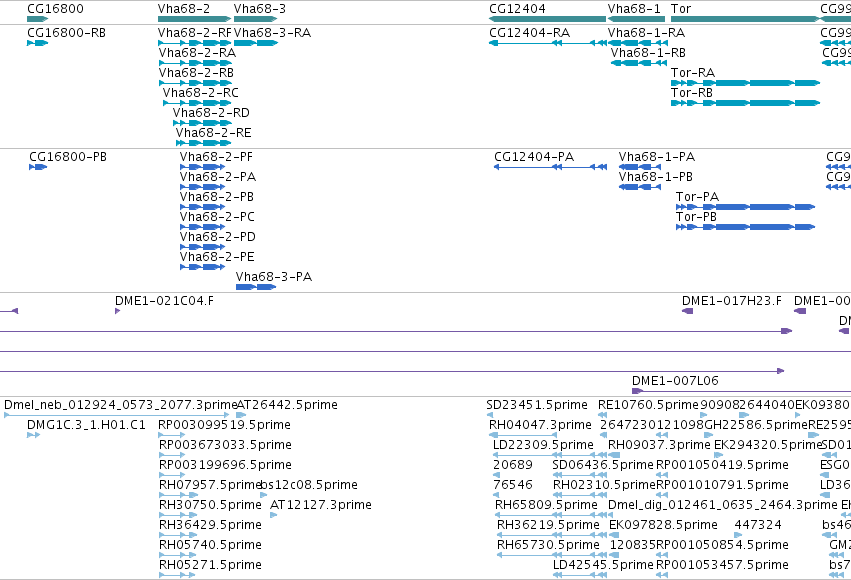Click transcript Vha68-2-RC
The image size is (851, 580).
[197, 103]
